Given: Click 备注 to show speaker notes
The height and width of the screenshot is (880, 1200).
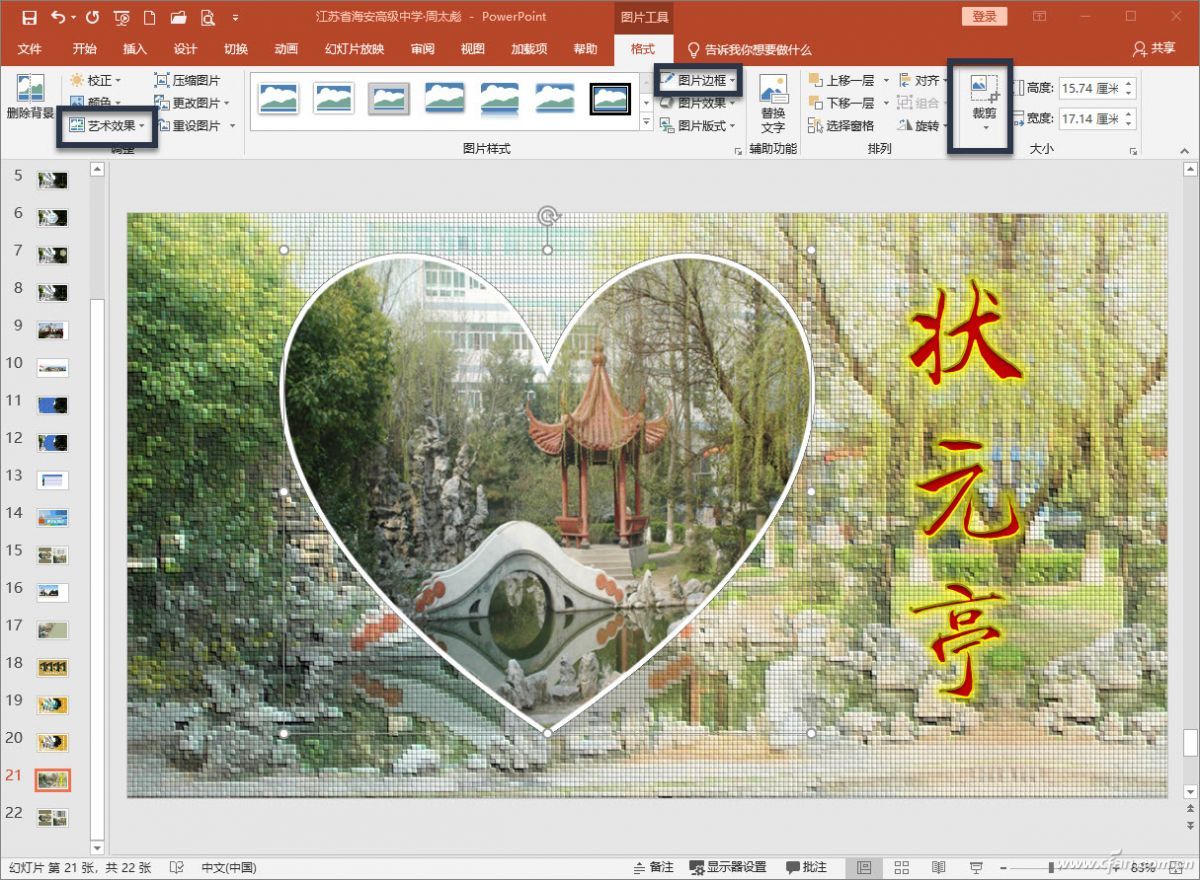Looking at the screenshot, I should click(655, 866).
